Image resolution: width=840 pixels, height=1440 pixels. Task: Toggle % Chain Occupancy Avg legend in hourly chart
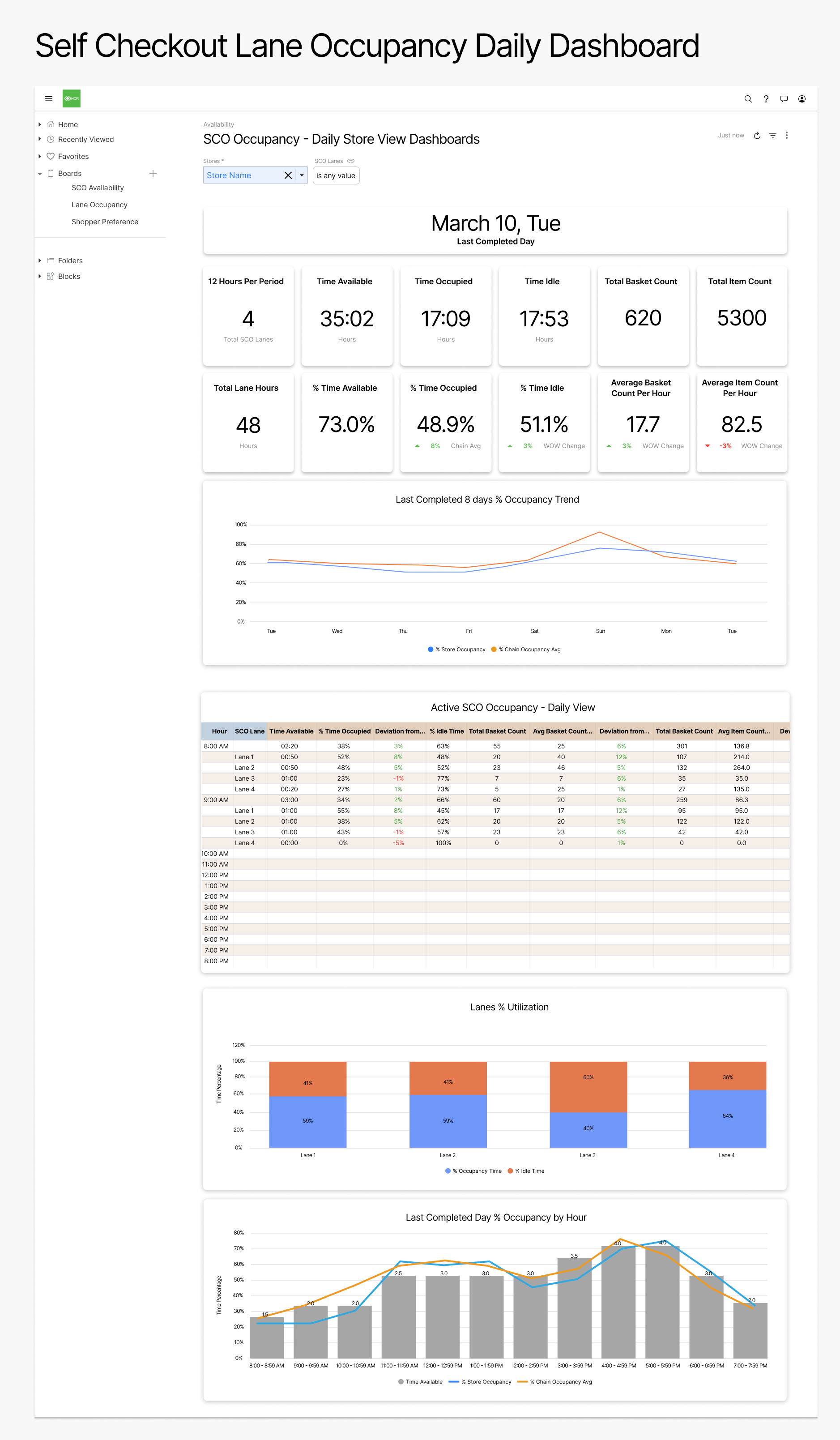[554, 1382]
